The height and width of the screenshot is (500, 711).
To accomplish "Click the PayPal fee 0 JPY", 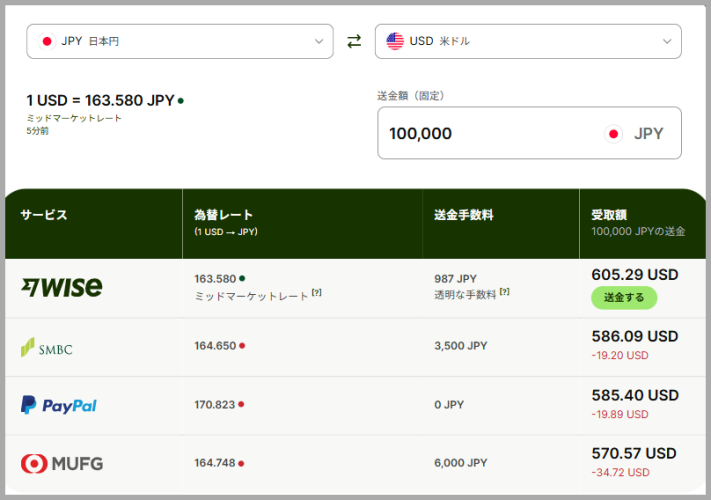I will tap(449, 404).
